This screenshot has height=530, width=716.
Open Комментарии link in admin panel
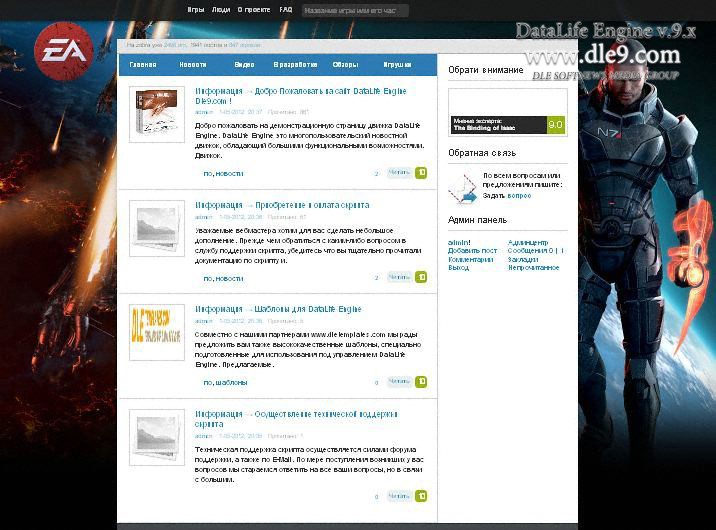[470, 259]
